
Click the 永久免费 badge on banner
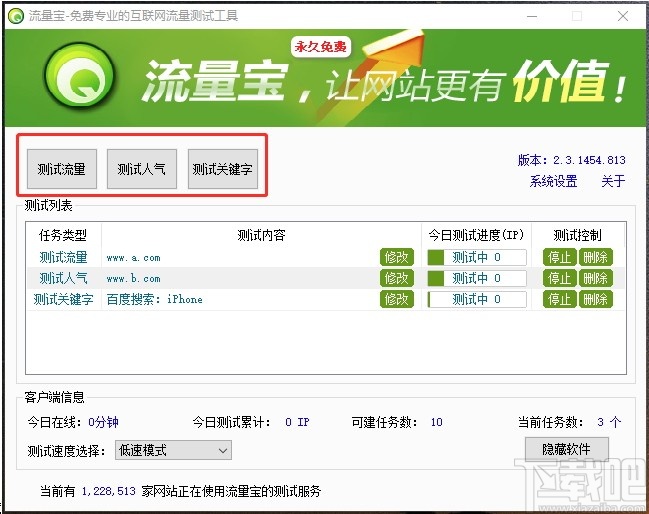321,47
